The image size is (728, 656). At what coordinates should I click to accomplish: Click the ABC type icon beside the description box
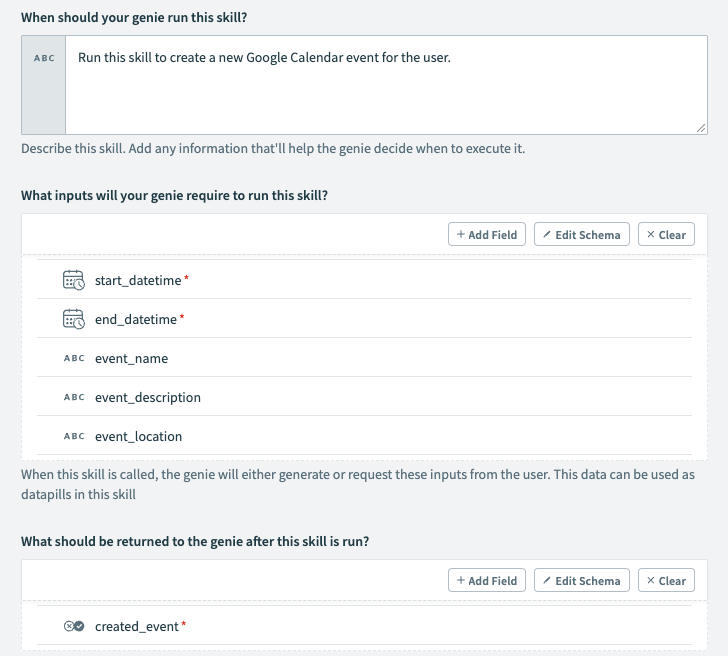point(44,58)
